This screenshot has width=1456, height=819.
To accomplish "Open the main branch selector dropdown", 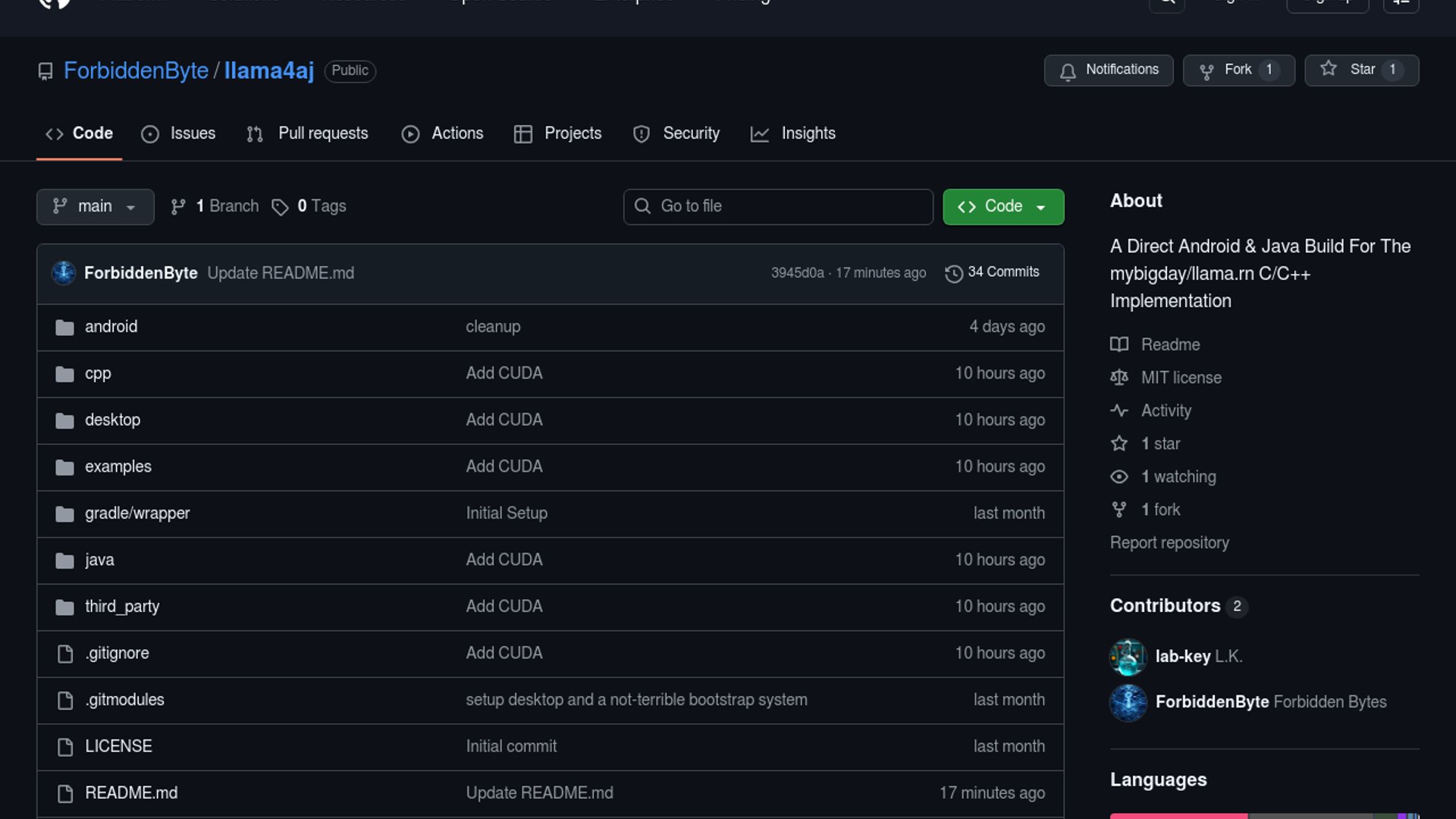I will (95, 206).
